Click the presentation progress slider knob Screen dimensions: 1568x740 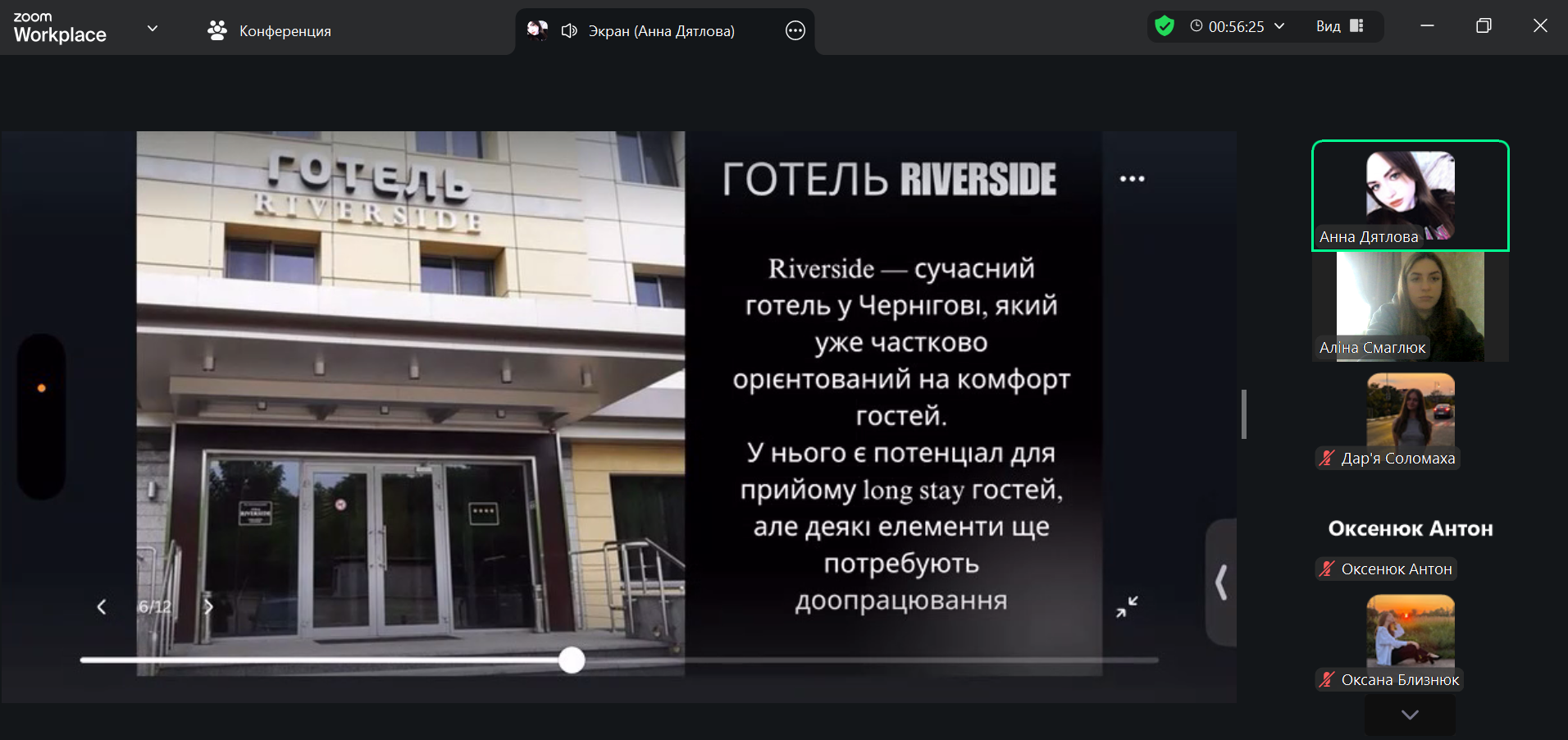pyautogui.click(x=572, y=660)
